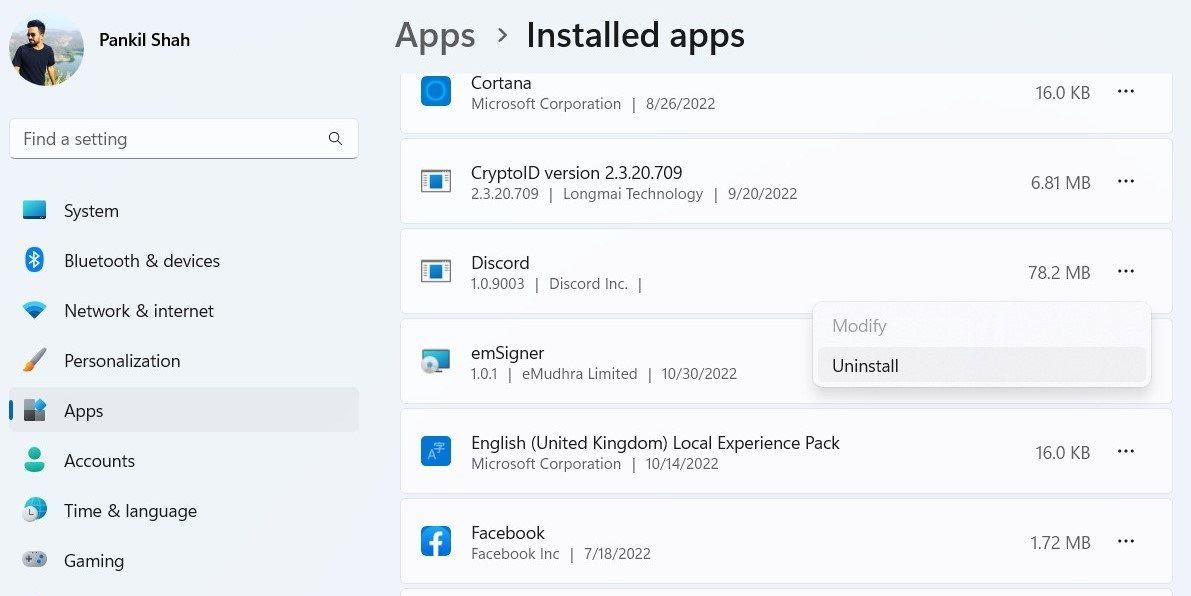Click the search magnifier icon
The height and width of the screenshot is (596, 1191).
tap(335, 138)
